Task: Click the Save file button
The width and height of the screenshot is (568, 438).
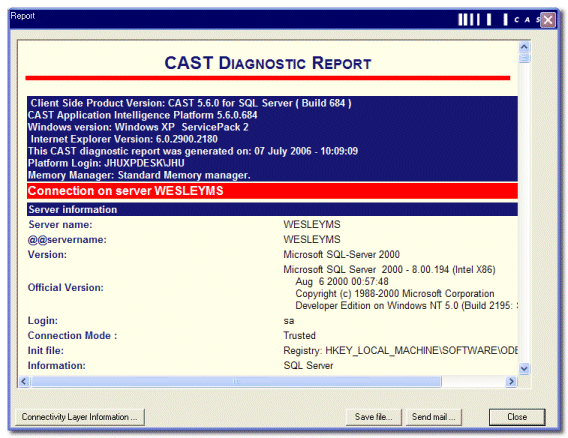Action: click(373, 417)
